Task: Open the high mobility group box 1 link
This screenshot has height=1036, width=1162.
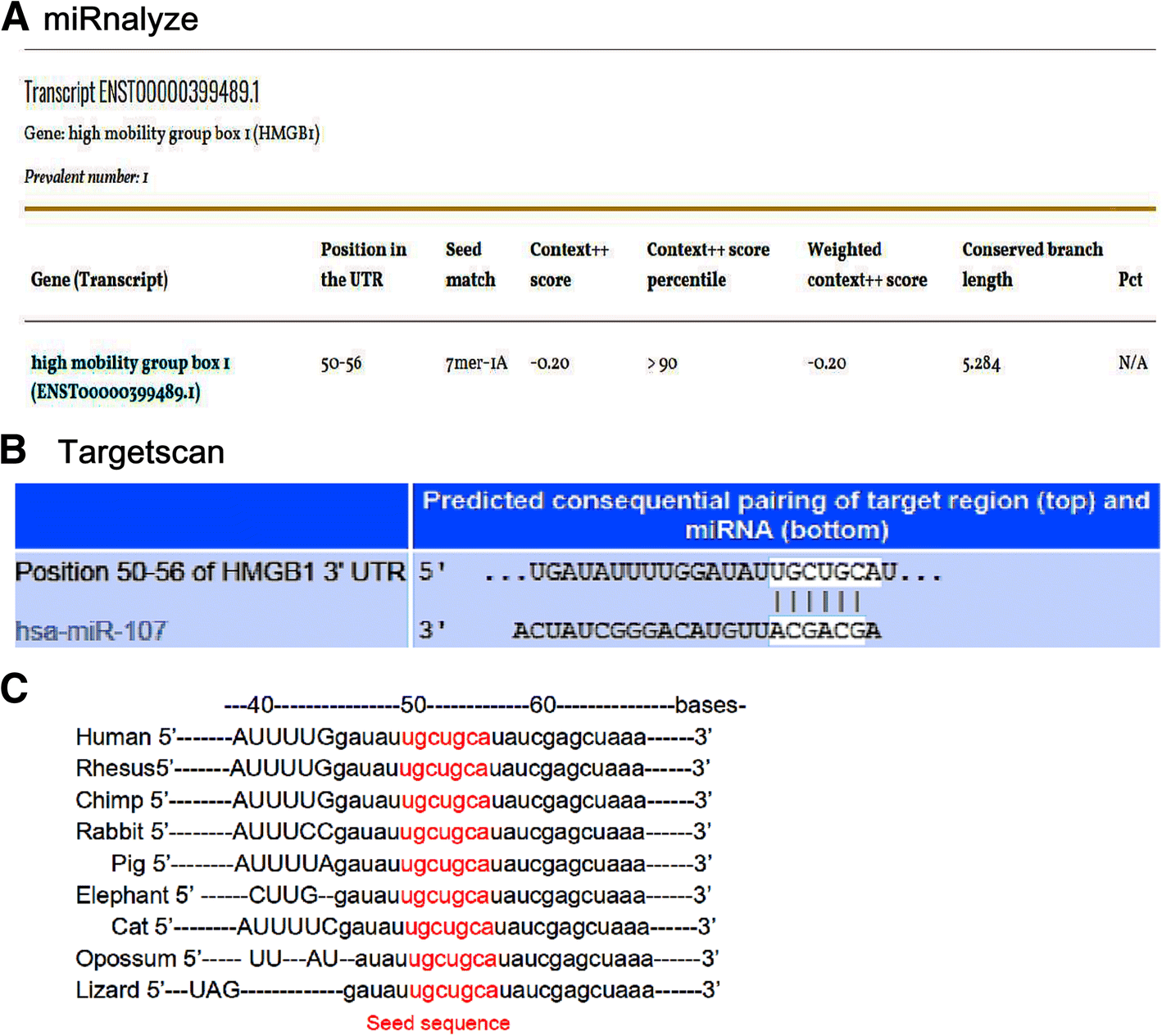Action: tap(131, 377)
